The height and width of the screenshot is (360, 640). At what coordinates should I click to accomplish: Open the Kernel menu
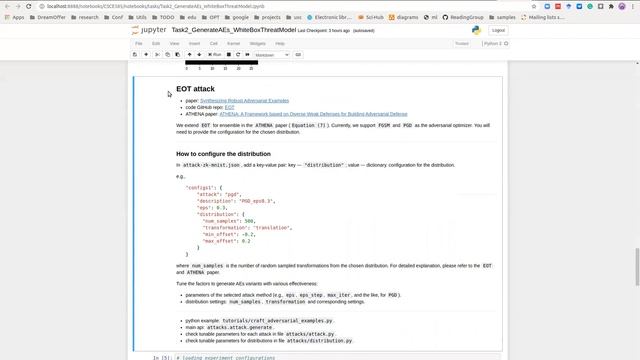pyautogui.click(x=233, y=43)
